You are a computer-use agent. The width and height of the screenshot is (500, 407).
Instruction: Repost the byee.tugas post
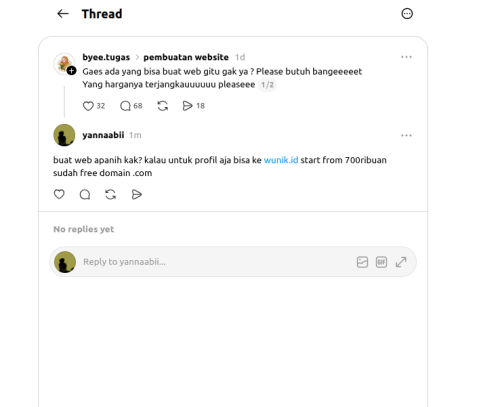pos(163,106)
